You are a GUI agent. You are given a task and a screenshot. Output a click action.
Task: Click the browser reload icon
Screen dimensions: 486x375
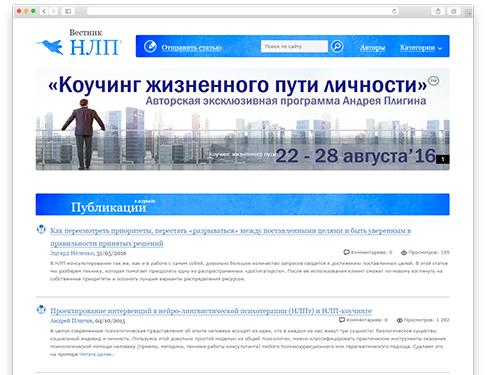point(394,11)
